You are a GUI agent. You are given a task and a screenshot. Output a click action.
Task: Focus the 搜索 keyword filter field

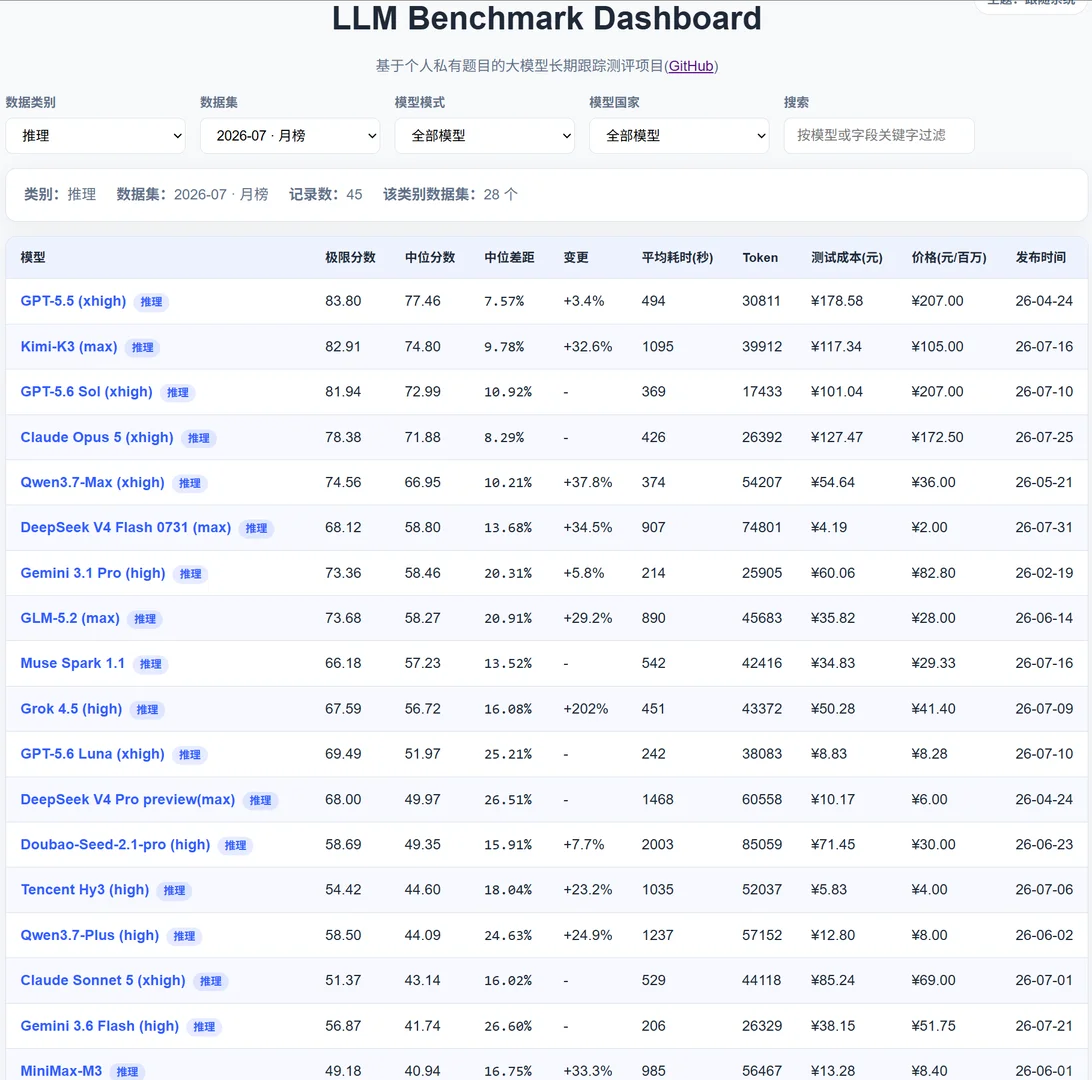[x=879, y=136]
